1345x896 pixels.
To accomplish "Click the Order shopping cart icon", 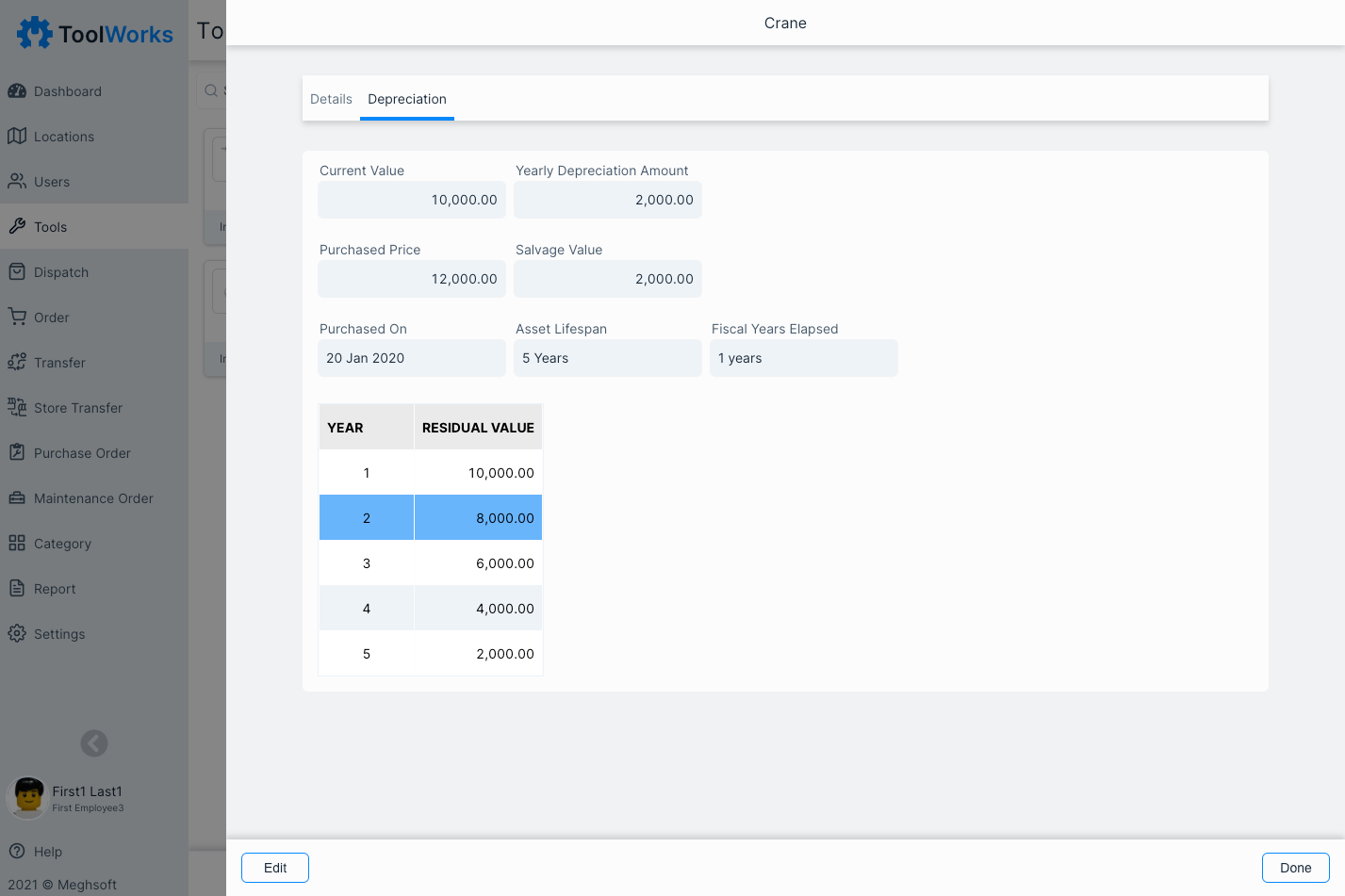I will pyautogui.click(x=17, y=318).
